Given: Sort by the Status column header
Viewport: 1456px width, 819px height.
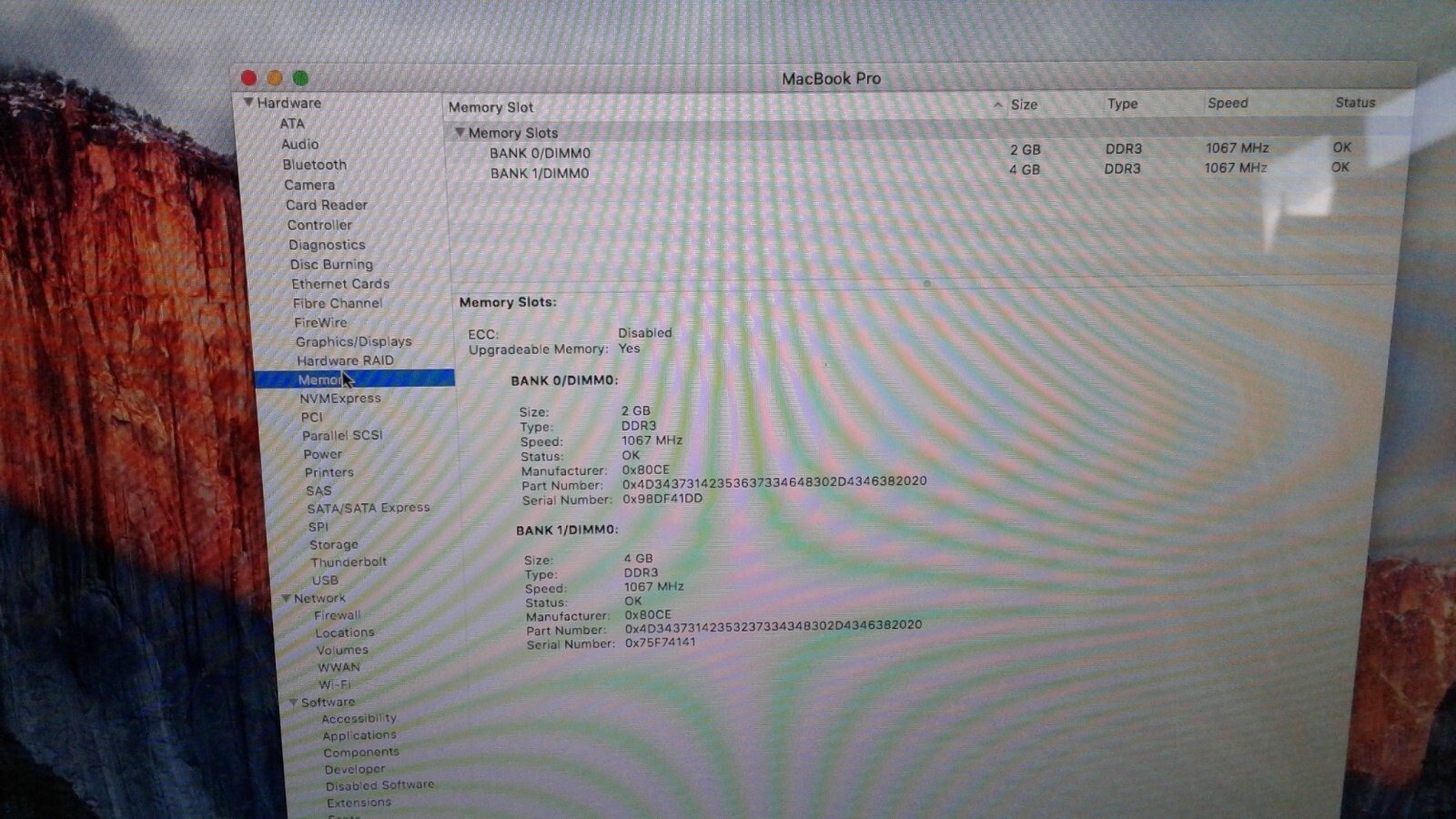Looking at the screenshot, I should 1355,102.
